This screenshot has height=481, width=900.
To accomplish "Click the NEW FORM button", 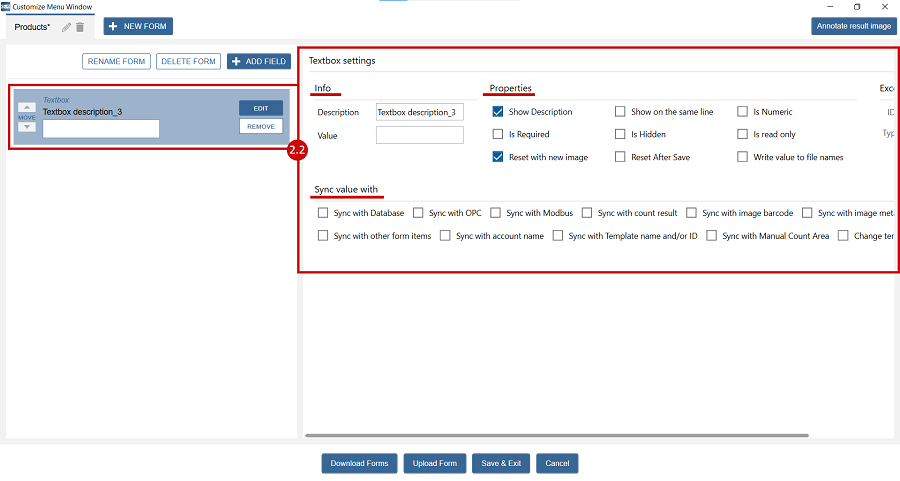I will pyautogui.click(x=139, y=26).
